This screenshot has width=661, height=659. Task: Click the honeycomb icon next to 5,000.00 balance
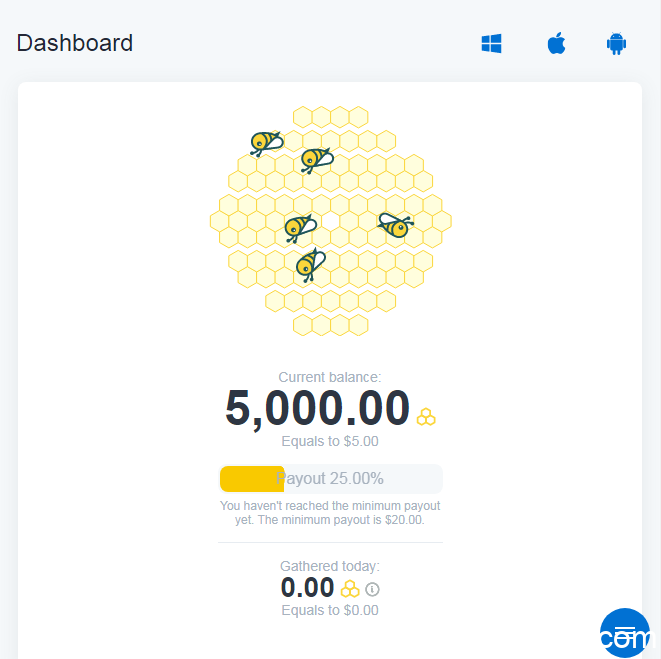(426, 417)
